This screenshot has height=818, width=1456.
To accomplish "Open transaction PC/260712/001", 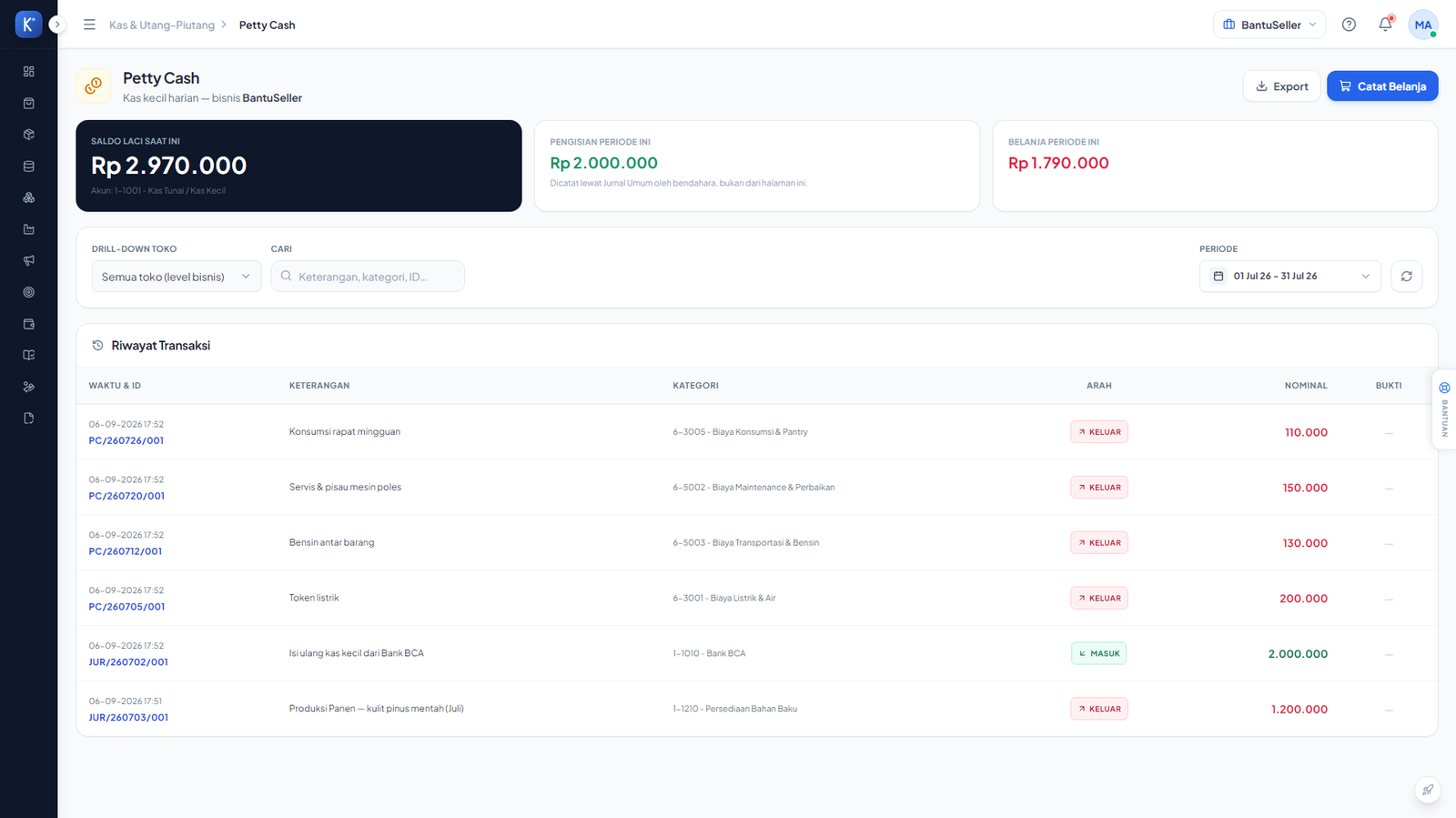I will pos(126,551).
